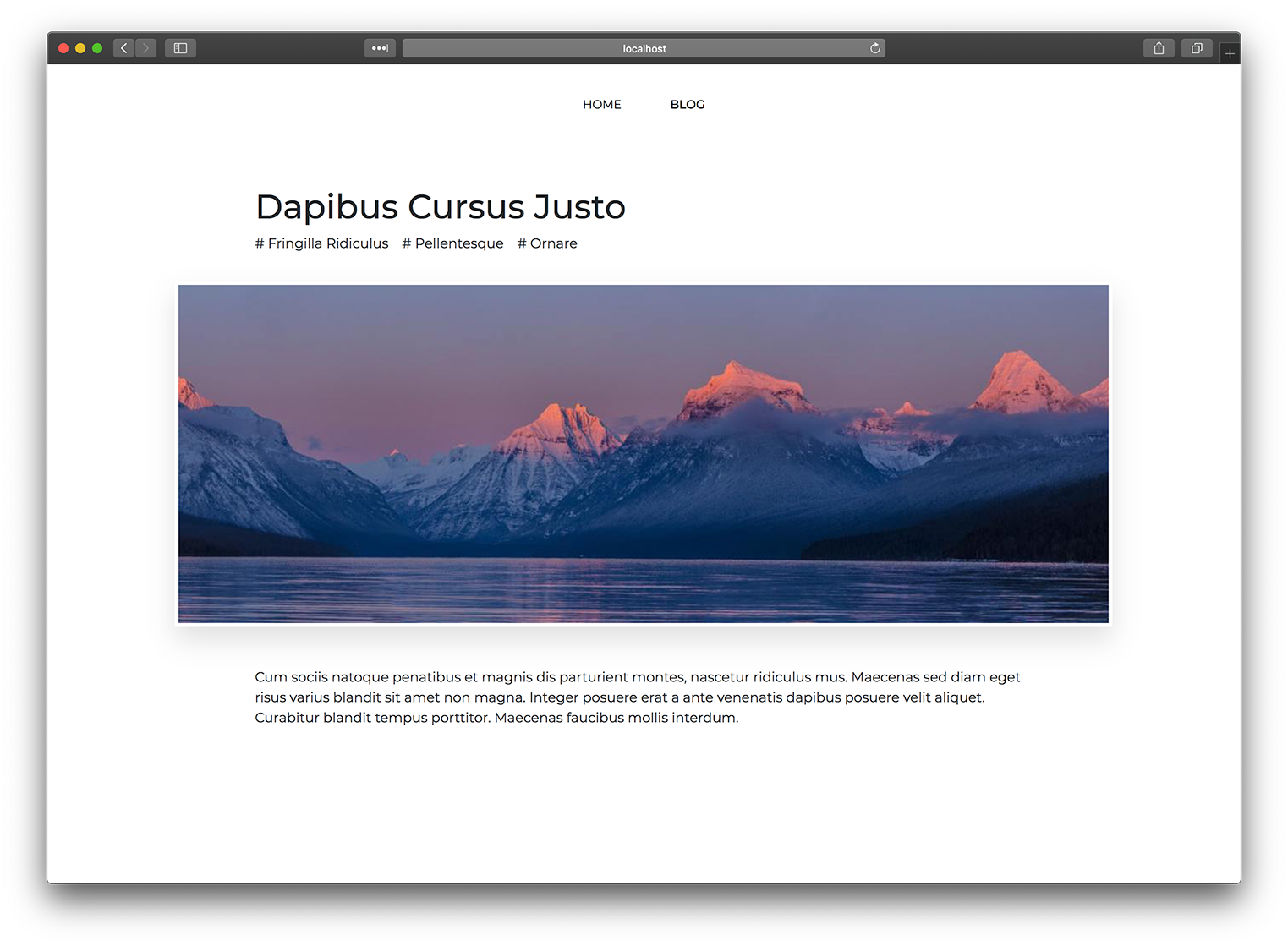Select the Pellentesque tag
Screen dimensions: 1288x946
[452, 243]
